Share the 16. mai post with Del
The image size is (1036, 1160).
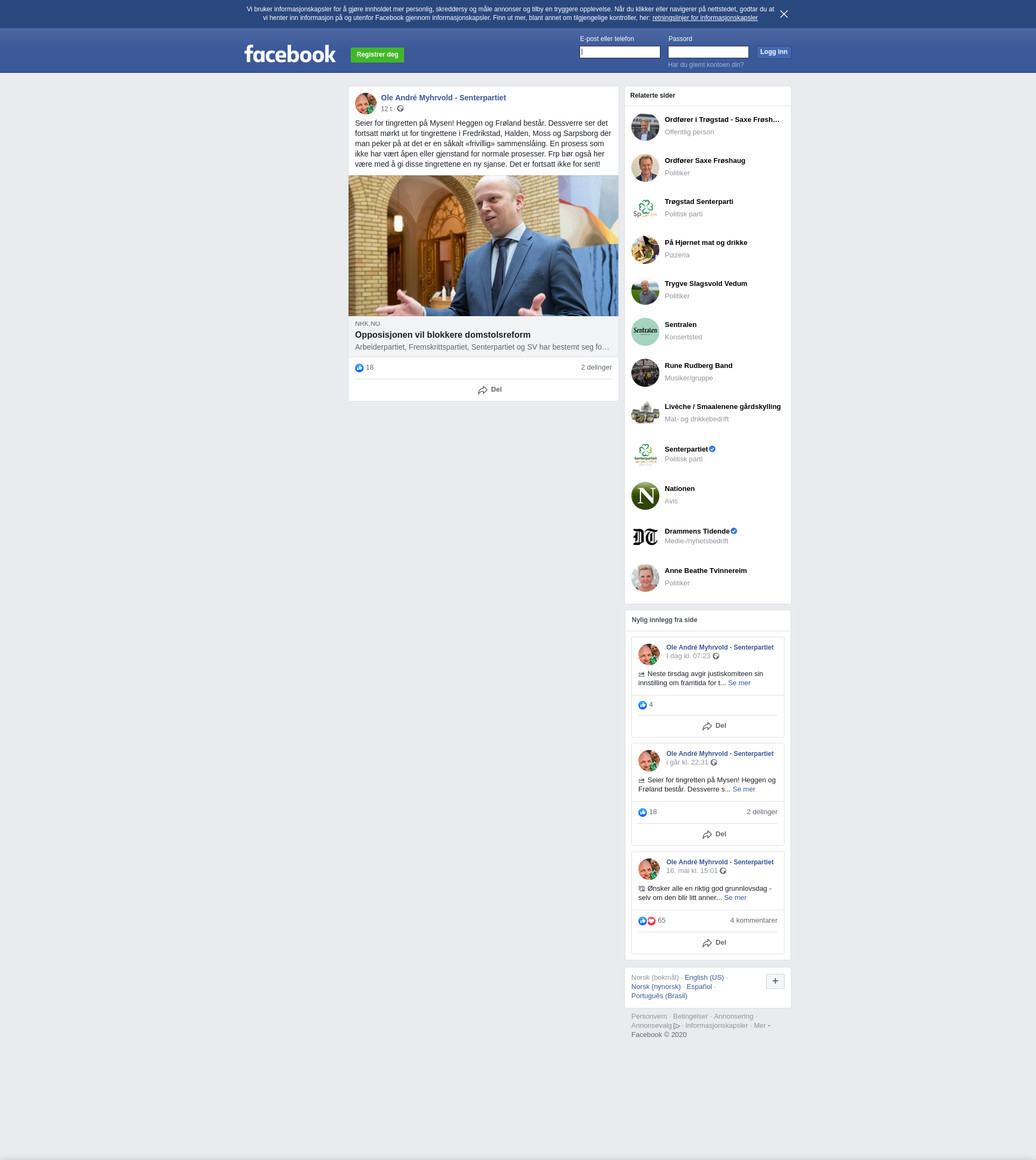[x=714, y=943]
